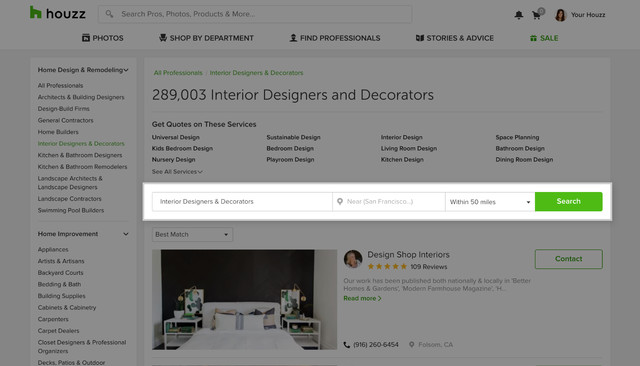The width and height of the screenshot is (640, 366).
Task: Select Artists & Artisans
Action: 61,261
